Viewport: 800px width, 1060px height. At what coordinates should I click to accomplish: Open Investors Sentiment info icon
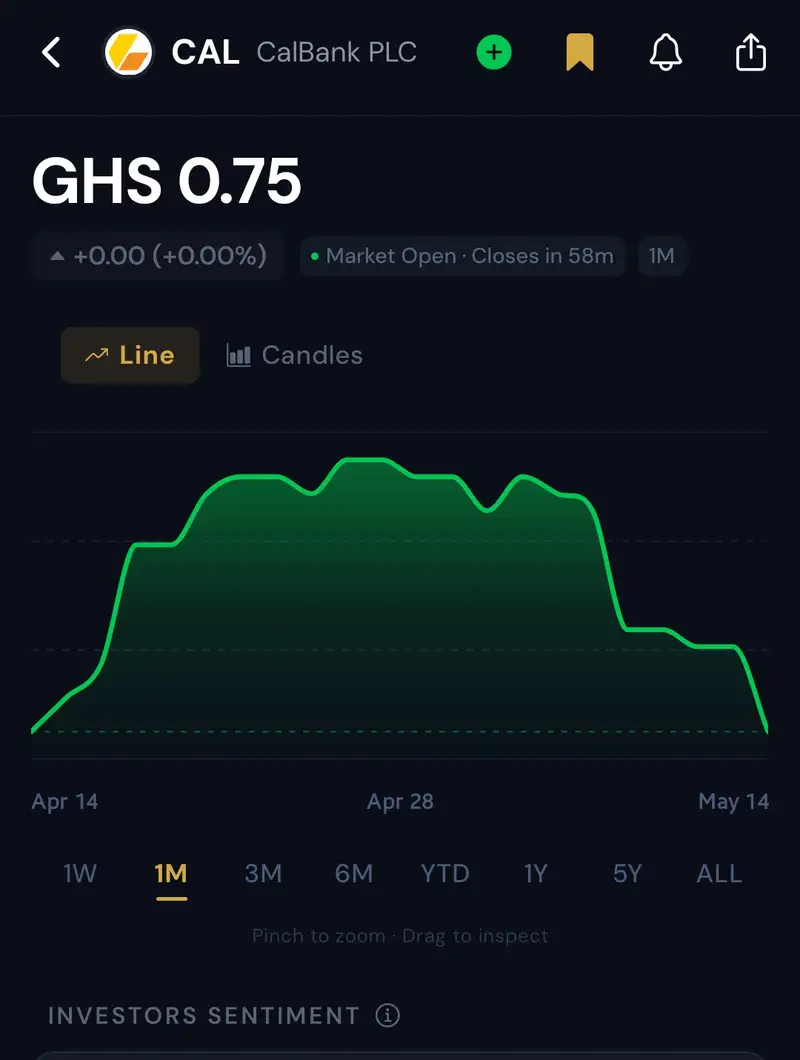pyautogui.click(x=387, y=1015)
